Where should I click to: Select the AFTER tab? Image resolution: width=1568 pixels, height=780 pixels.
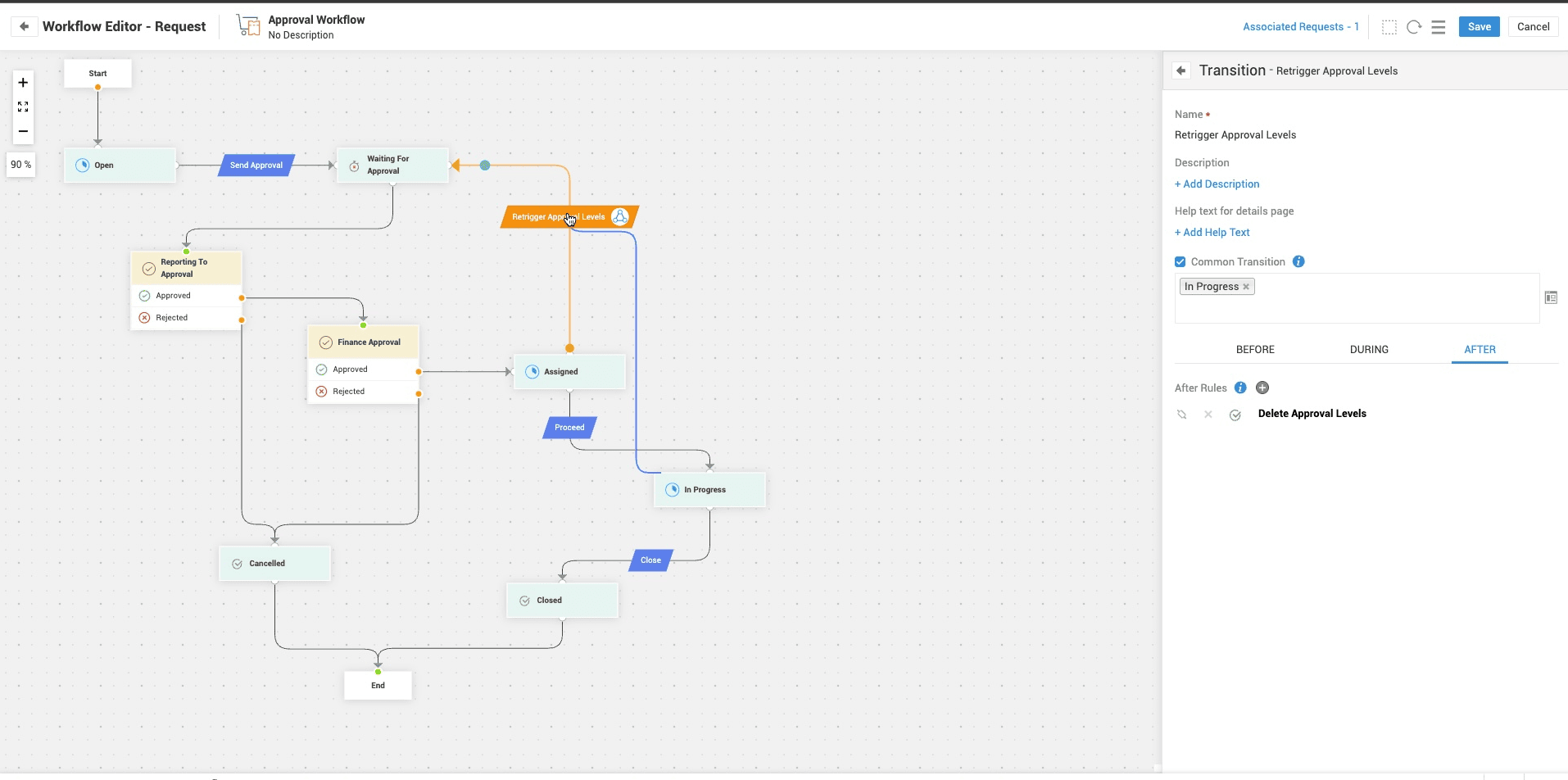point(1480,349)
